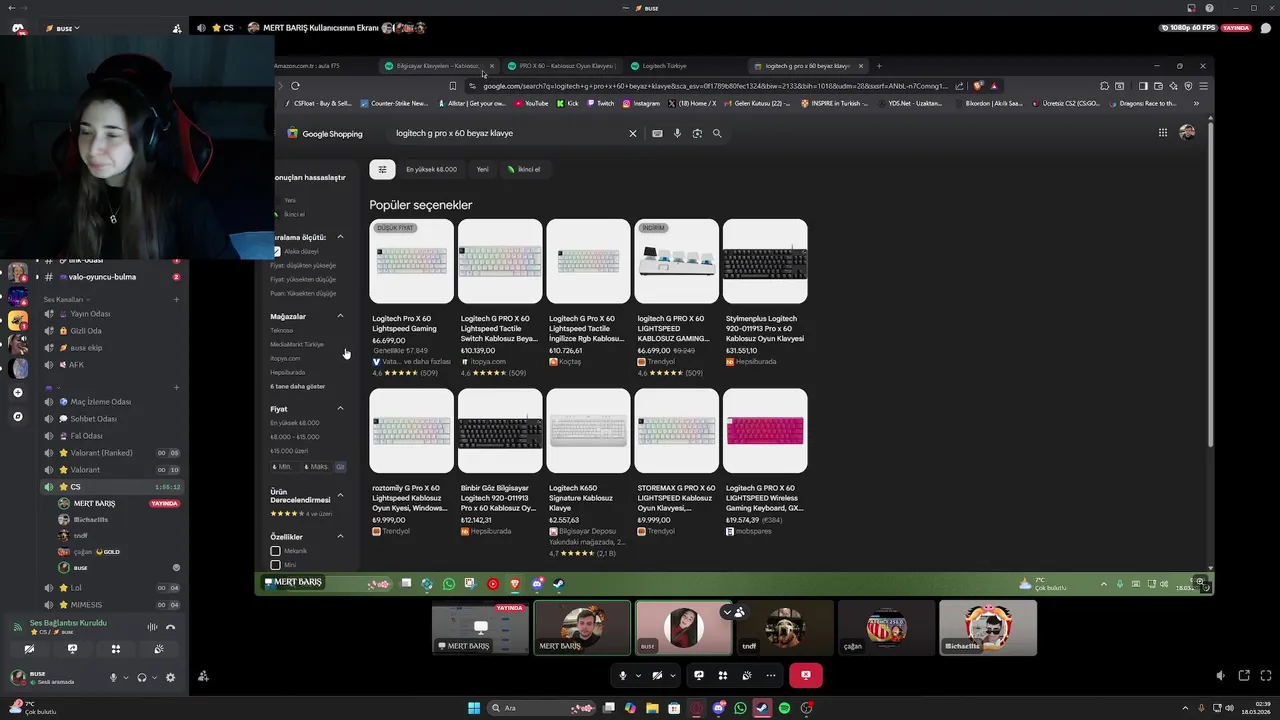Disconnect from voice via phone icon
This screenshot has width=1280, height=720.
(x=171, y=627)
